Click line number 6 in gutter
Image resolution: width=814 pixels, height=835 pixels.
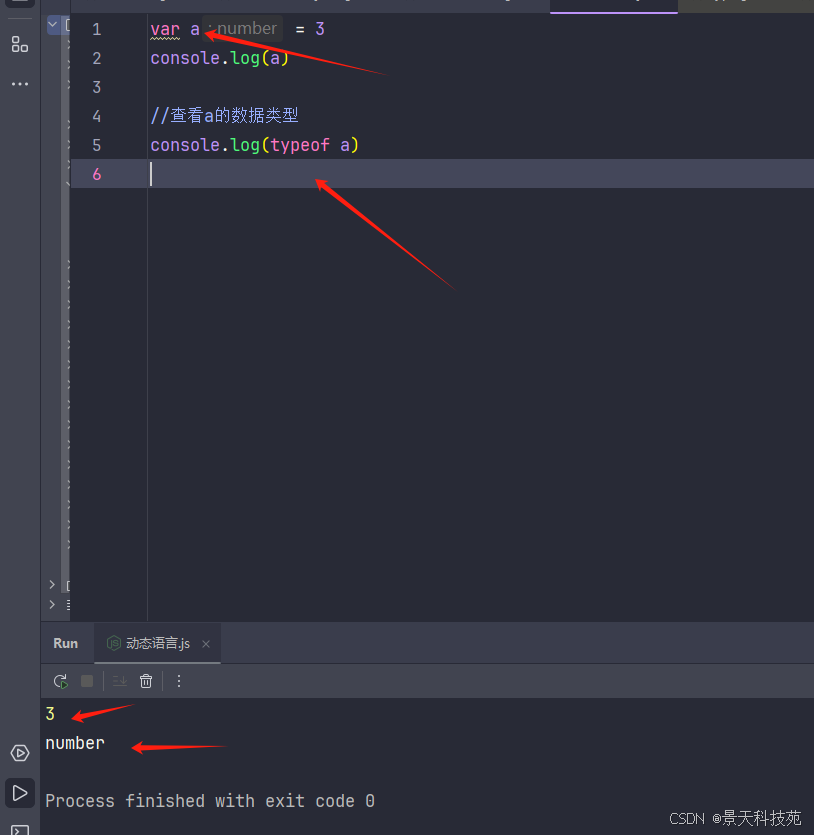96,174
